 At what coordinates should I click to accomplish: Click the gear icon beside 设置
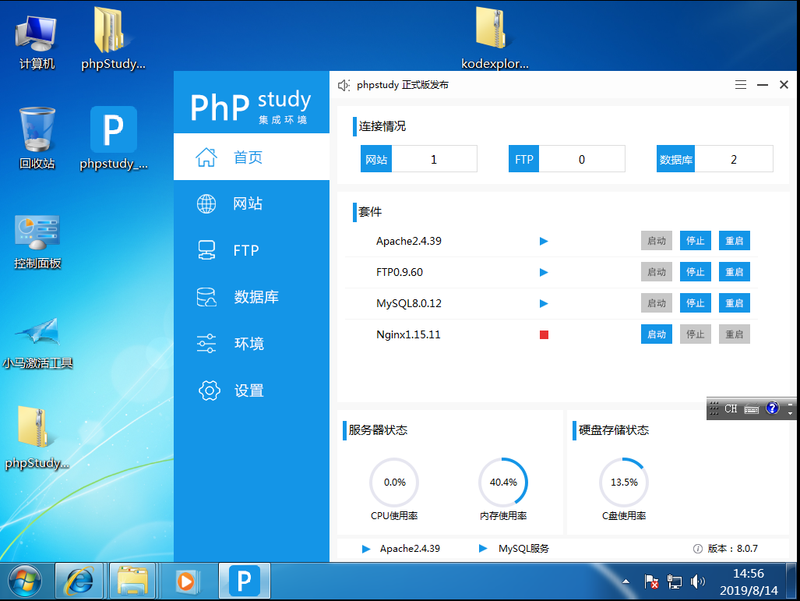click(209, 390)
